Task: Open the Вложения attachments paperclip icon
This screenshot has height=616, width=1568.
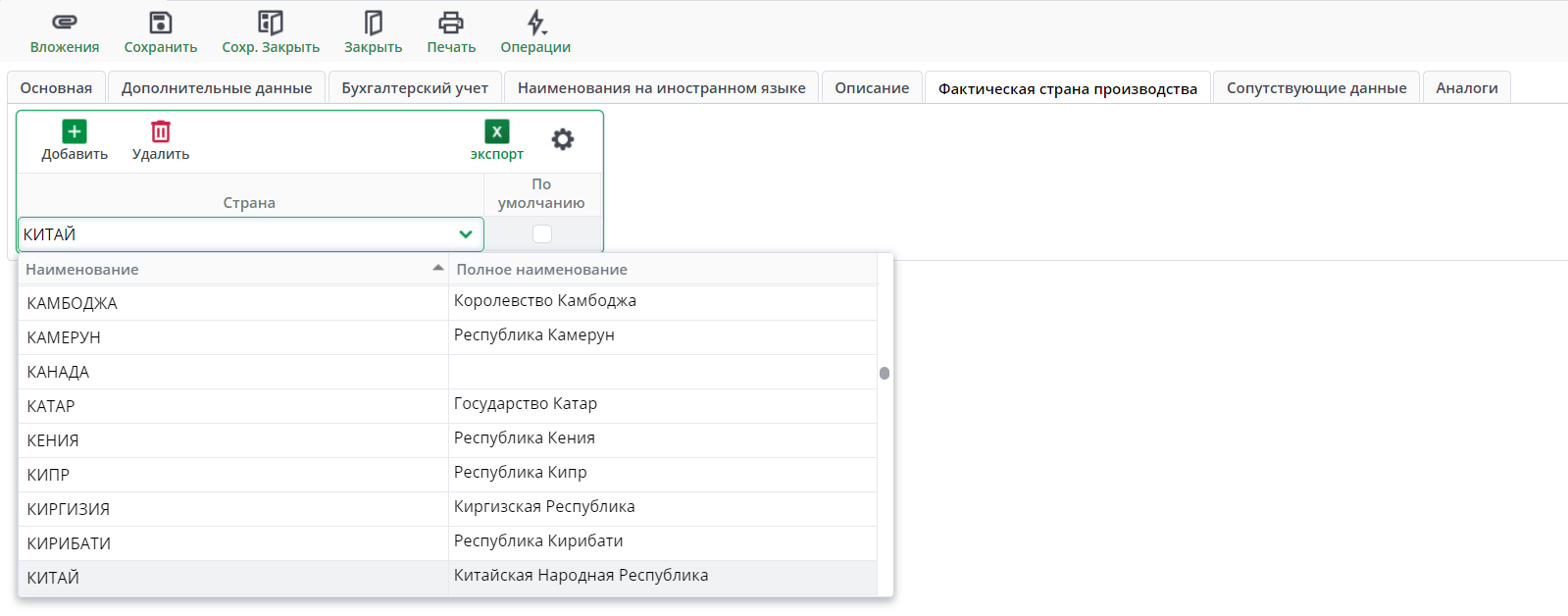Action: point(65,23)
